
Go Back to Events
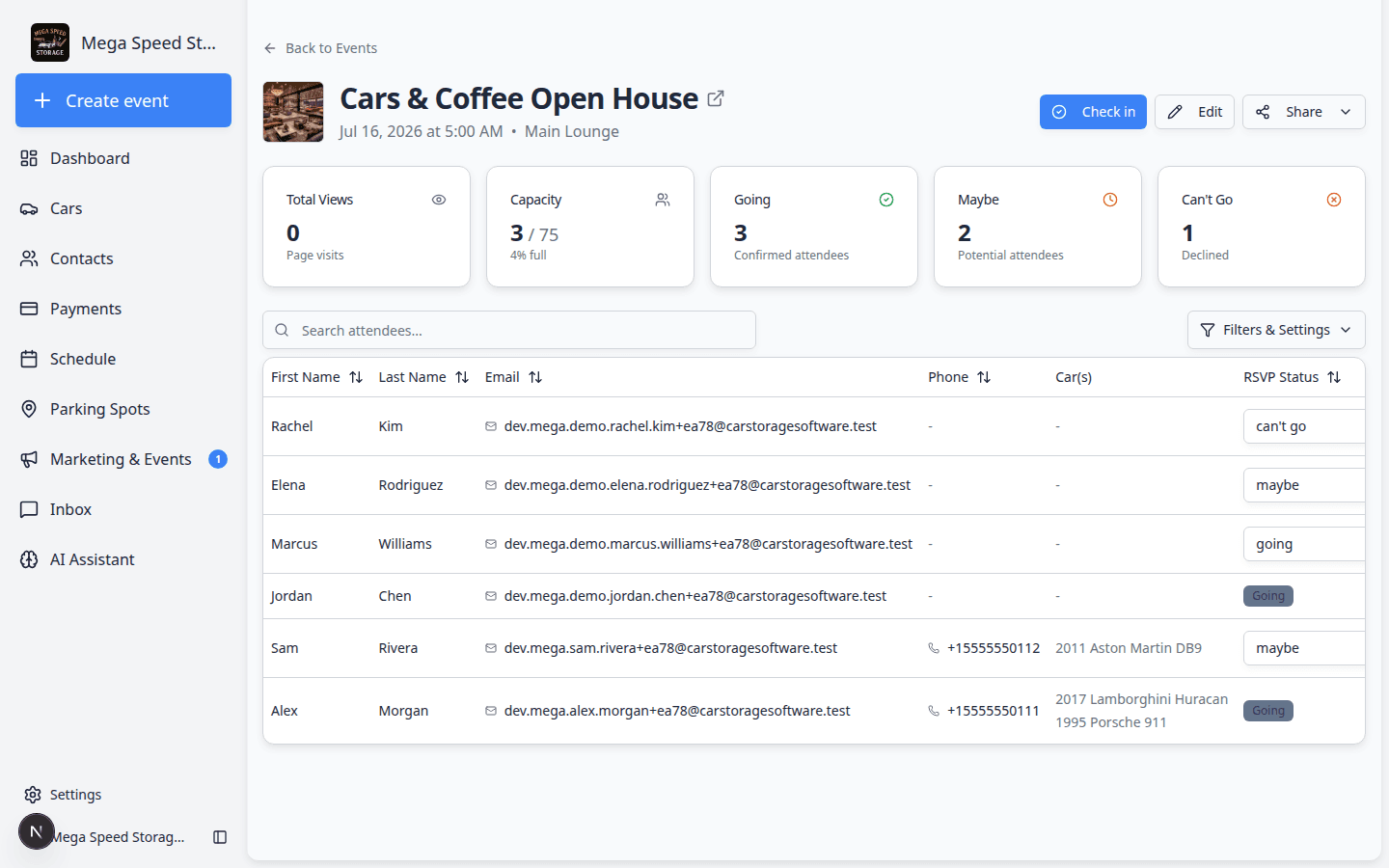coord(320,48)
